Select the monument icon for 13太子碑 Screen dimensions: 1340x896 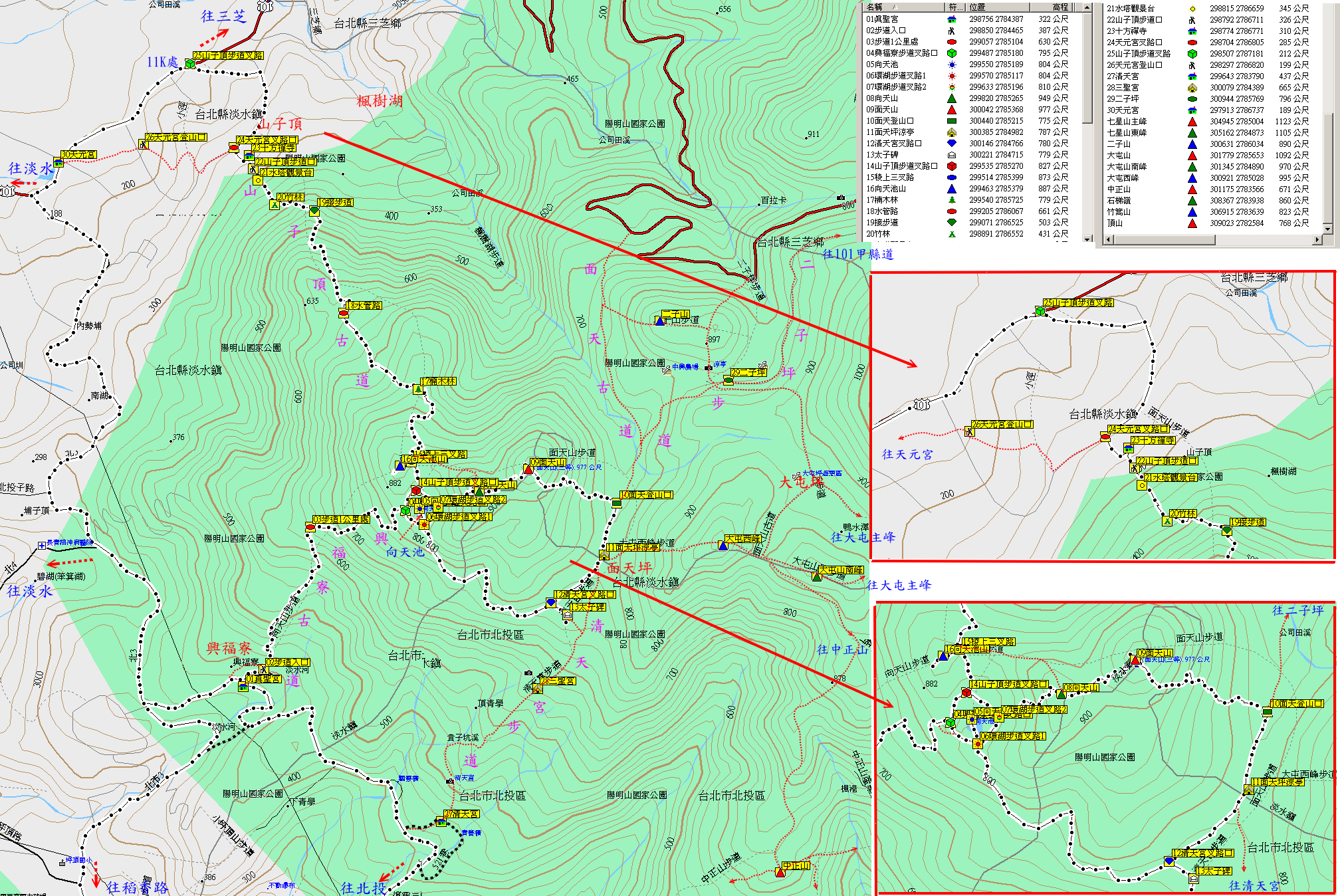tap(951, 155)
